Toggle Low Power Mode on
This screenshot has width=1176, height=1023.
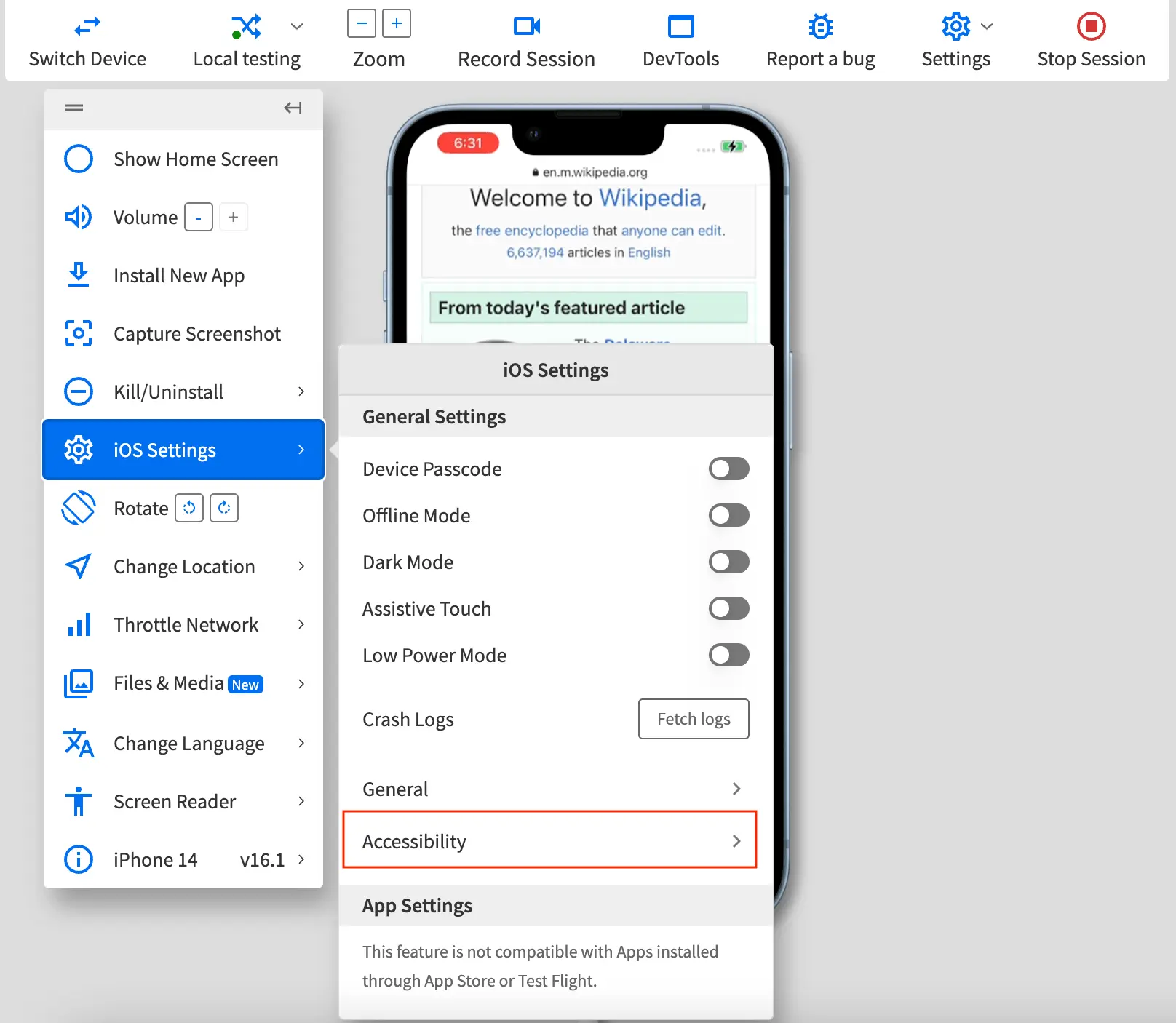coord(728,655)
